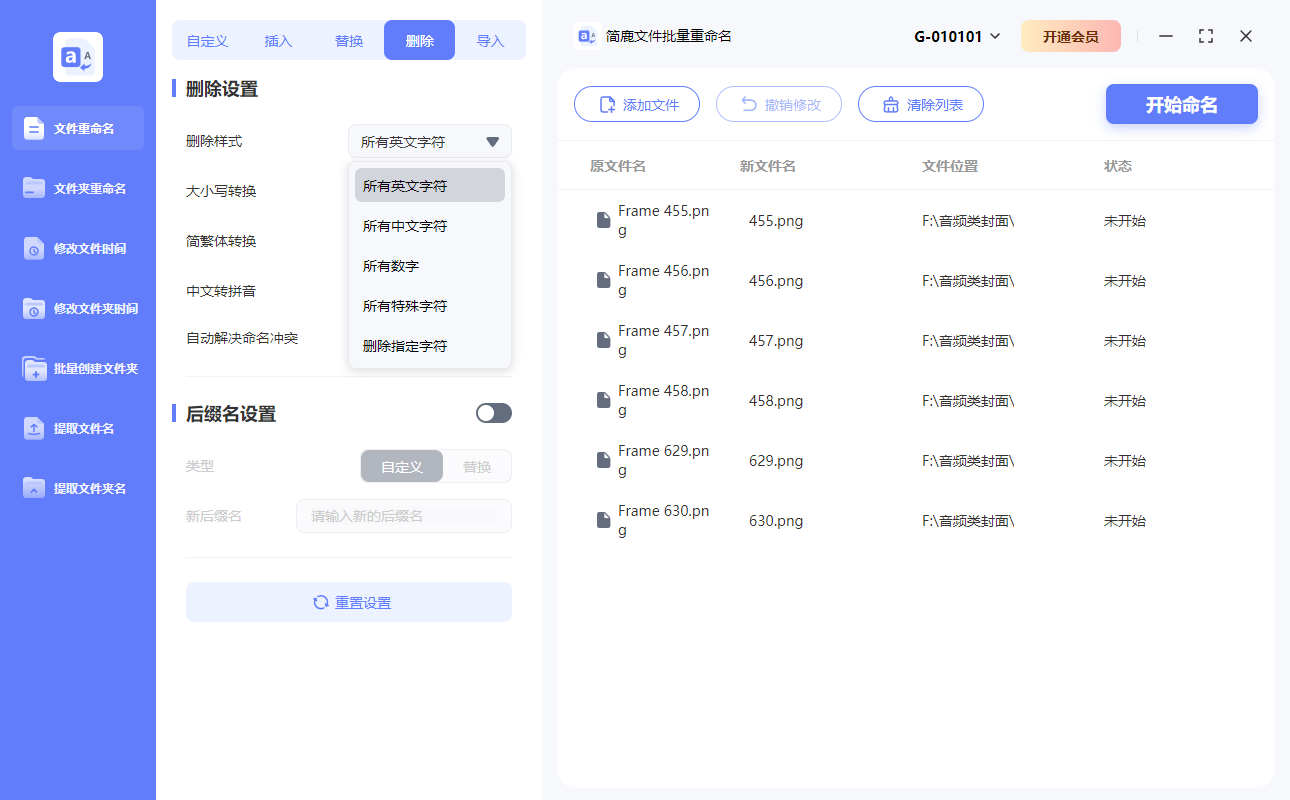Enable the 后缀名设置 switch
Image resolution: width=1290 pixels, height=800 pixels.
pyautogui.click(x=493, y=412)
